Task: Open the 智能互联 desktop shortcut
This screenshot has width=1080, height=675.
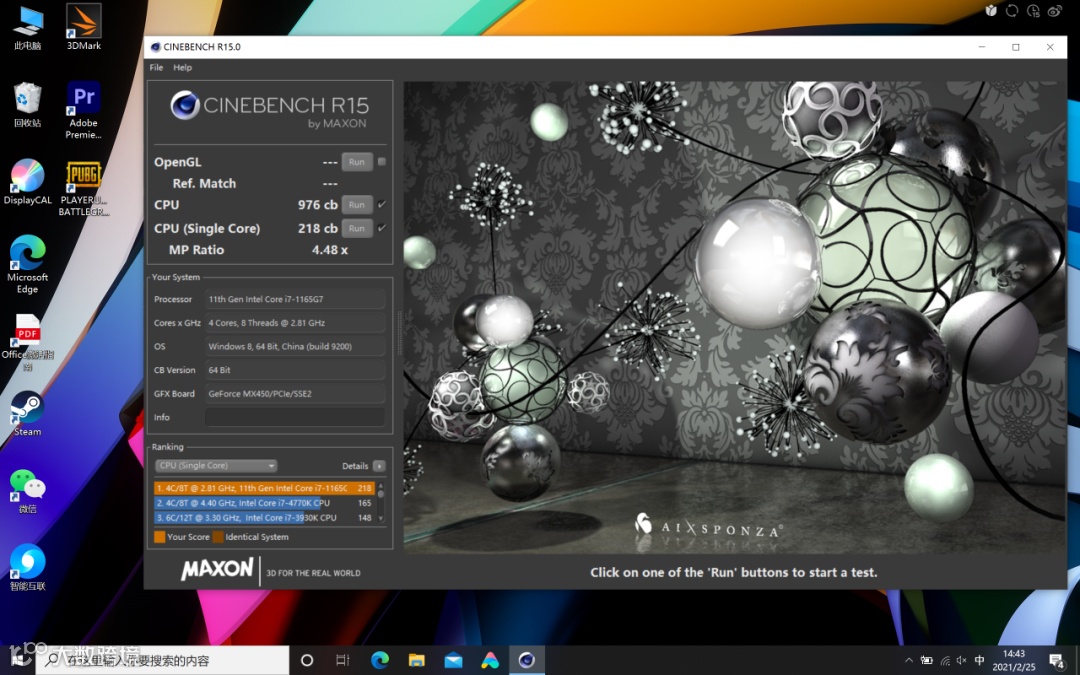Action: click(28, 568)
